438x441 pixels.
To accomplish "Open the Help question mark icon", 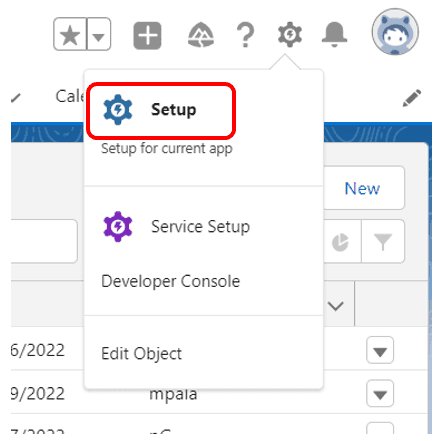I will [245, 35].
